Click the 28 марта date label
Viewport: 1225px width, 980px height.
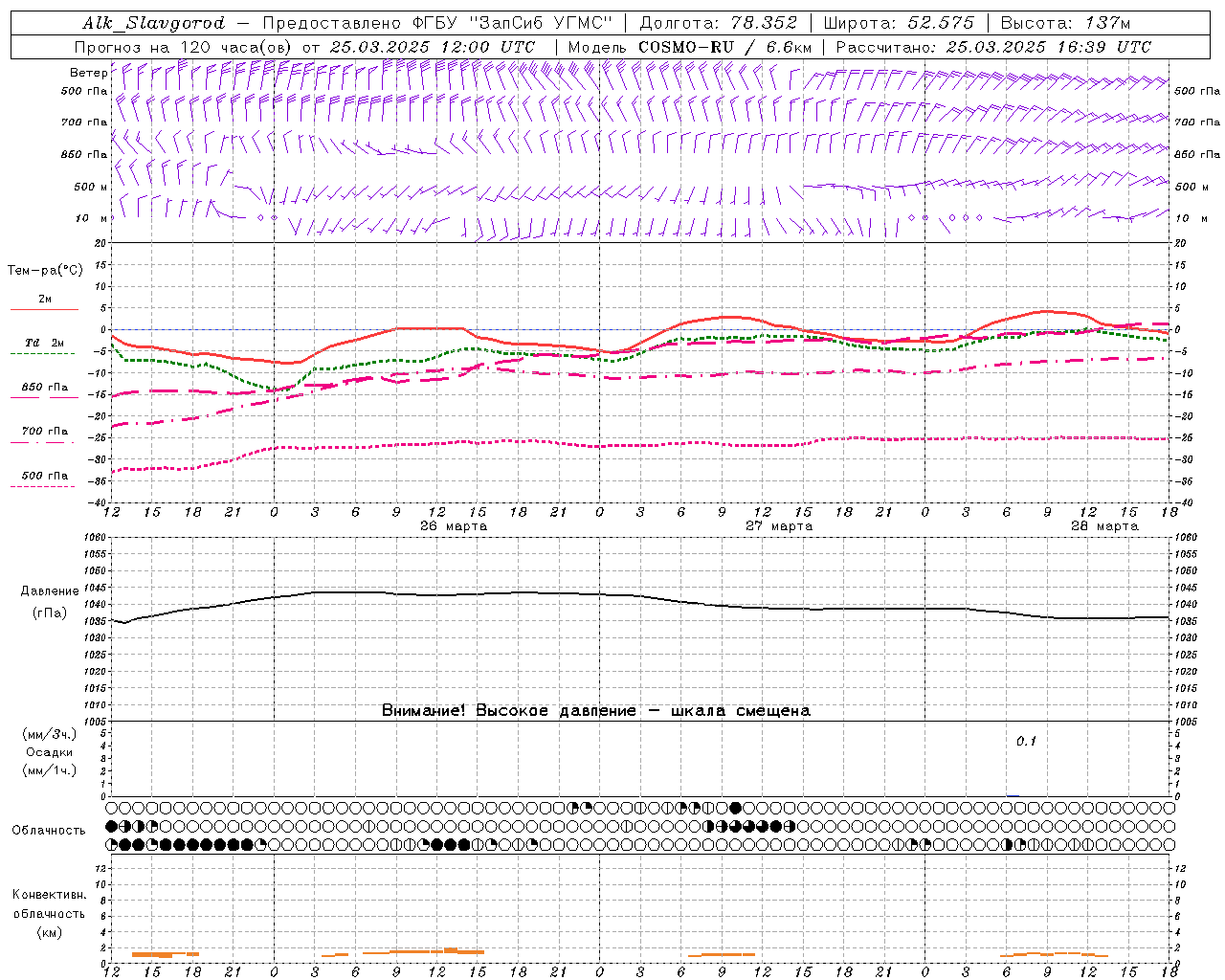coord(1104,526)
